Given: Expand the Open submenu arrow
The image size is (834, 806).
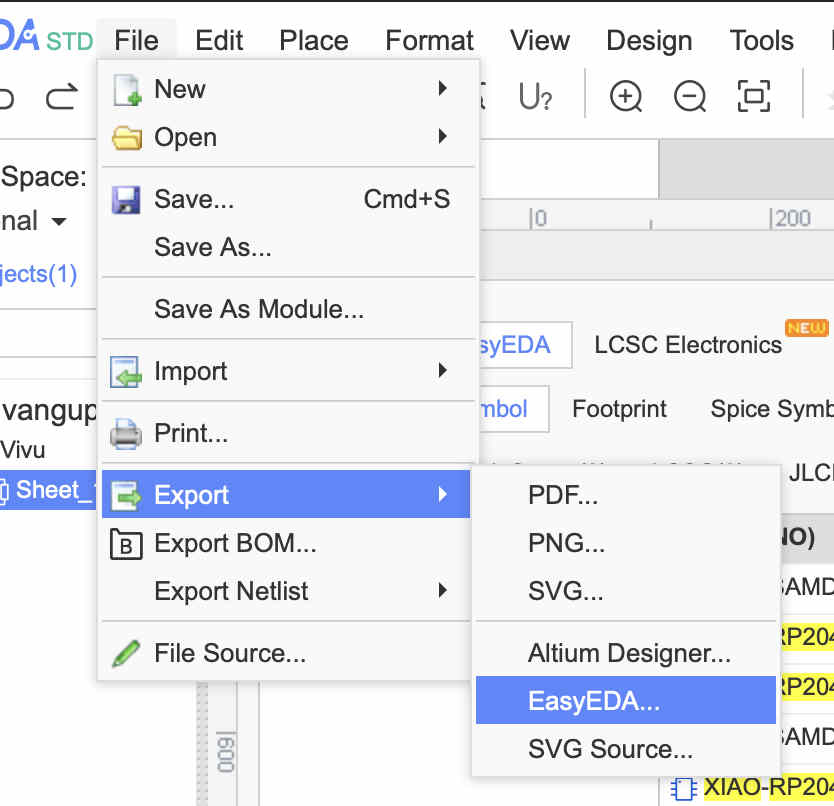Looking at the screenshot, I should click(442, 137).
